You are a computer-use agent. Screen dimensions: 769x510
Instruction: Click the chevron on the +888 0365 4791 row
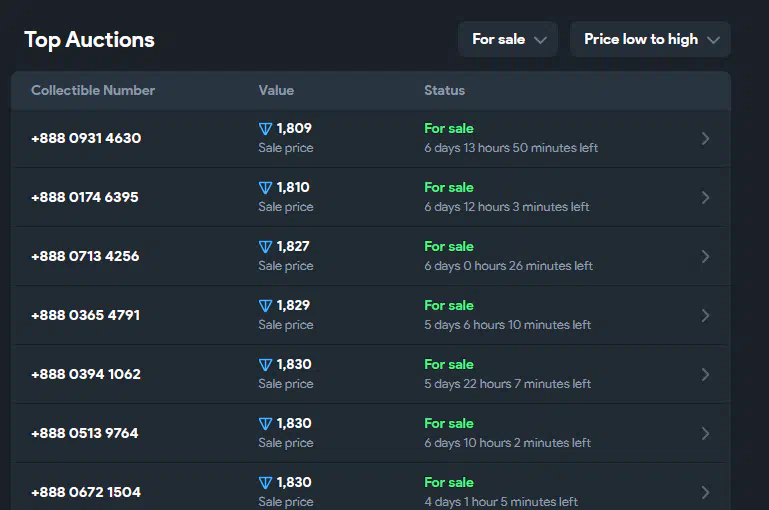(705, 315)
